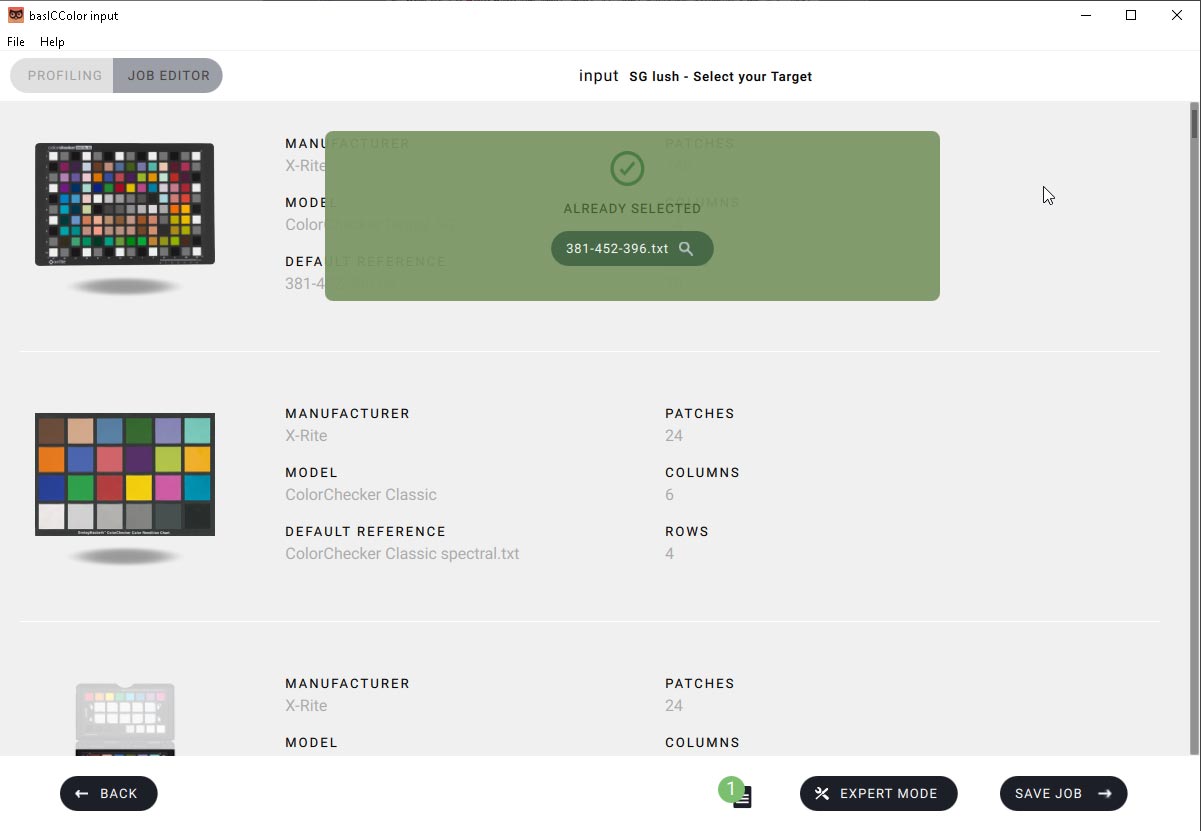Open the File menu
The width and height of the screenshot is (1201, 831).
pyautogui.click(x=16, y=42)
